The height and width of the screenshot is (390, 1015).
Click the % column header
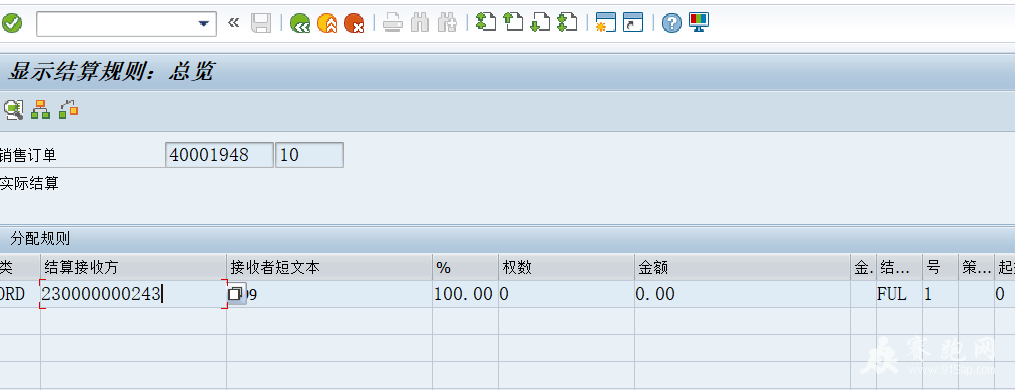(x=465, y=267)
